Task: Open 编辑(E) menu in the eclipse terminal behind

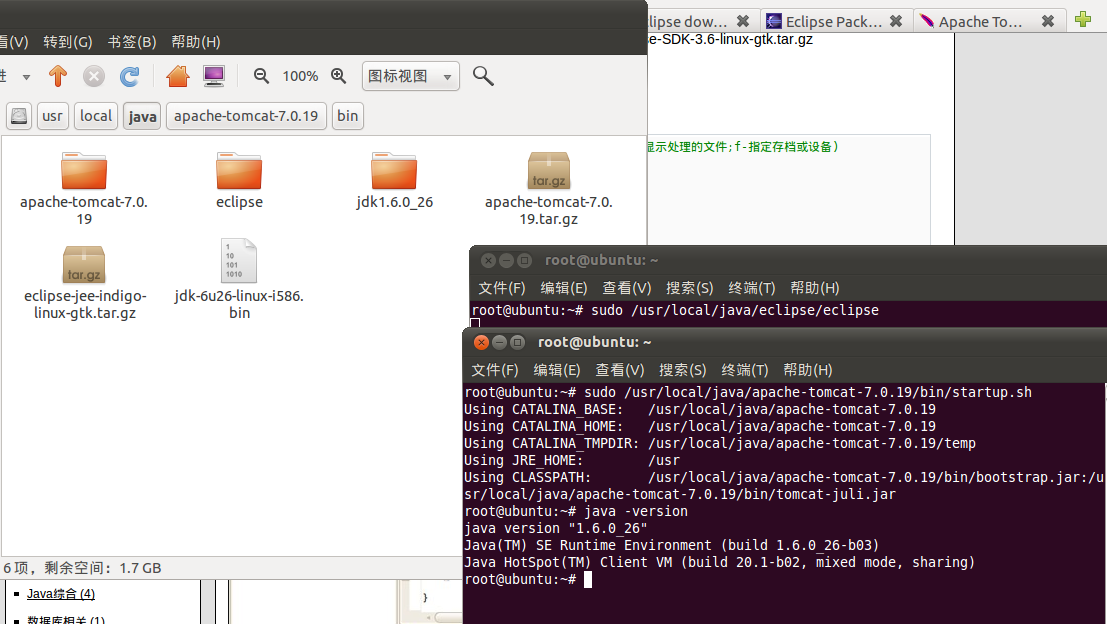Action: (564, 288)
